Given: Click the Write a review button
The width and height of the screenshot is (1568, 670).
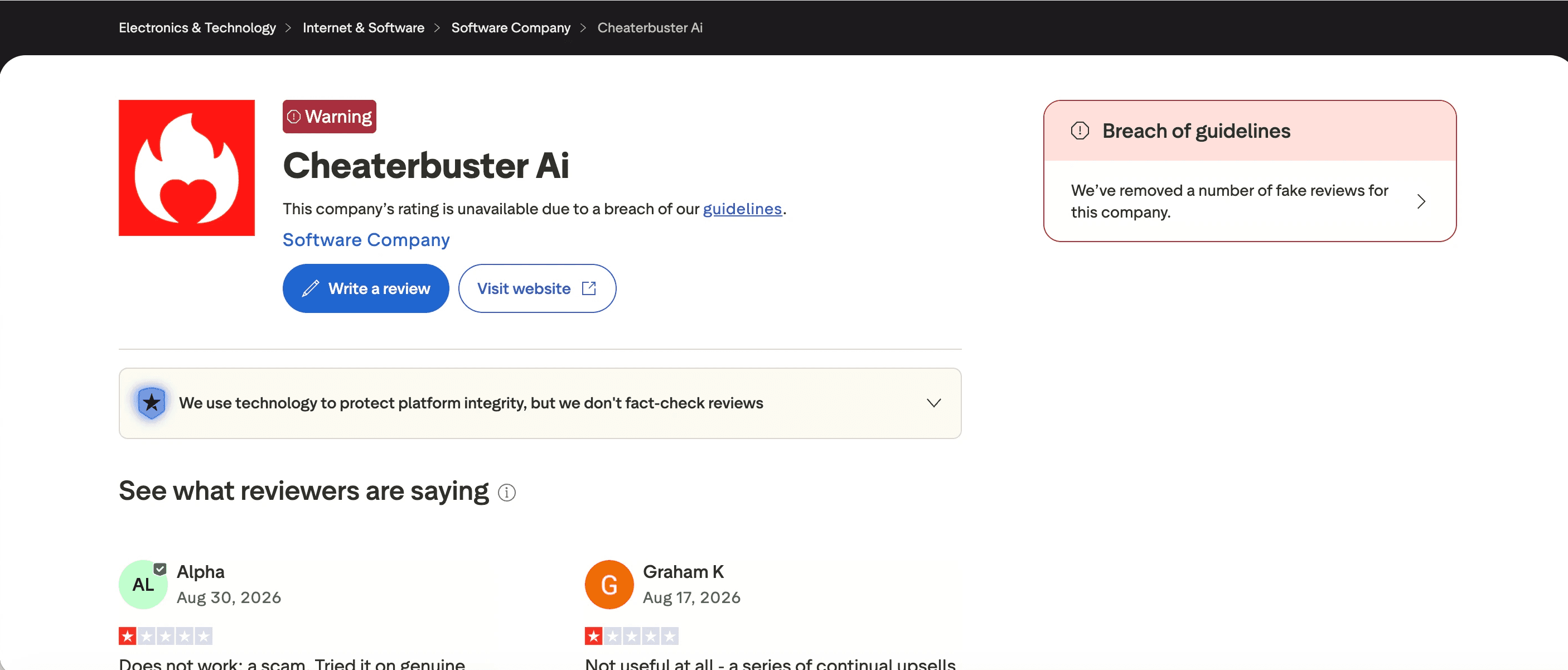Looking at the screenshot, I should click(x=366, y=288).
